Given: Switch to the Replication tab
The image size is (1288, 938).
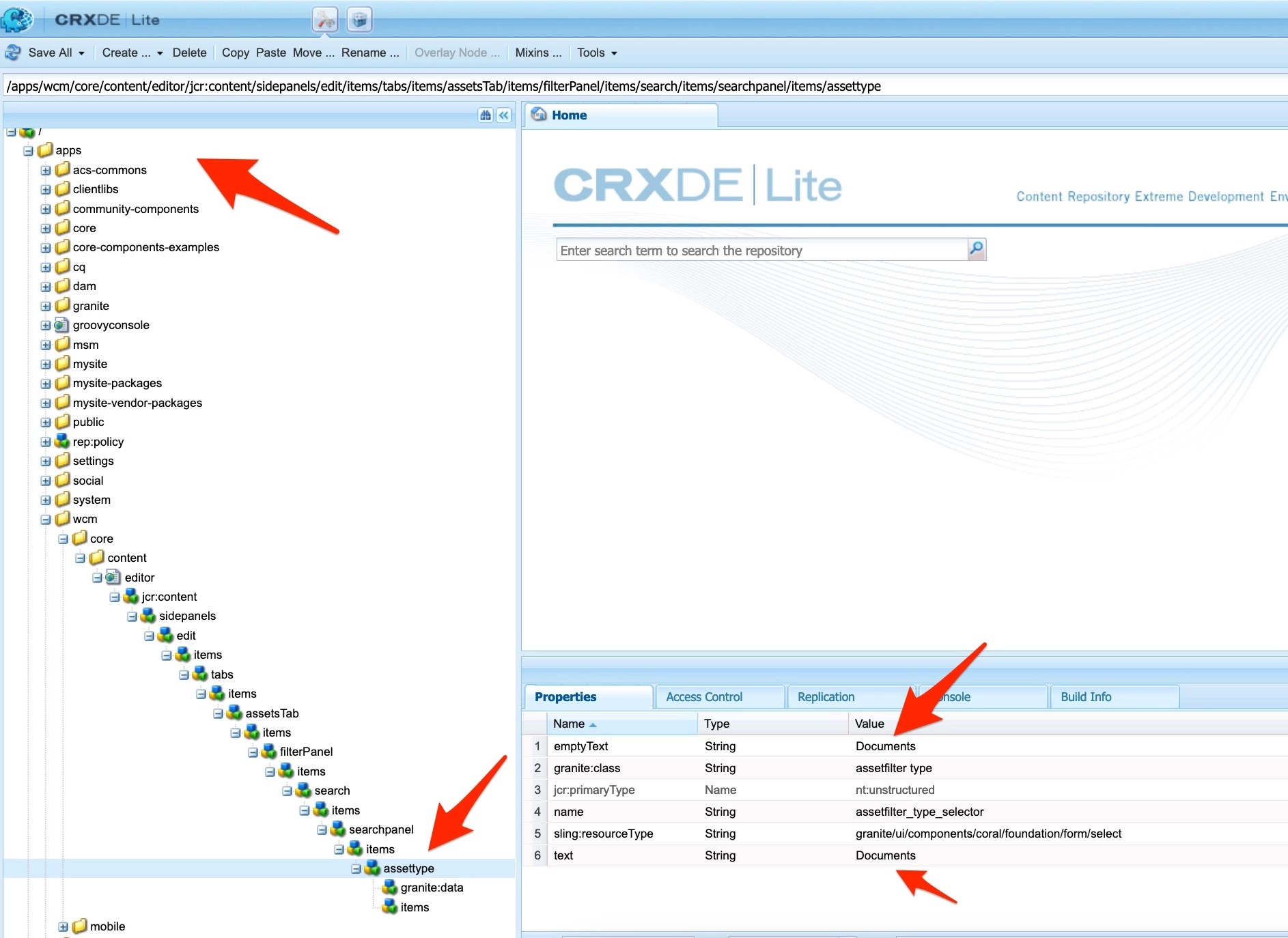Looking at the screenshot, I should 851,696.
